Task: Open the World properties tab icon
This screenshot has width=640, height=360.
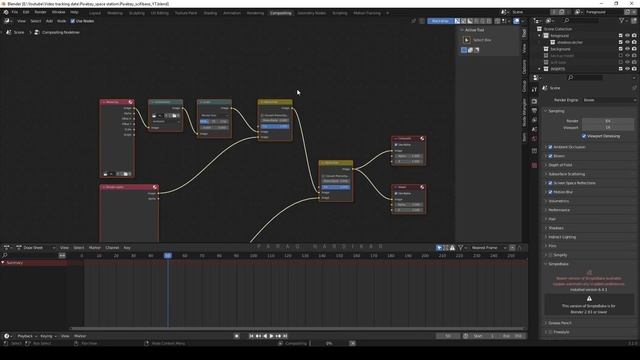Action: pyautogui.click(x=534, y=139)
